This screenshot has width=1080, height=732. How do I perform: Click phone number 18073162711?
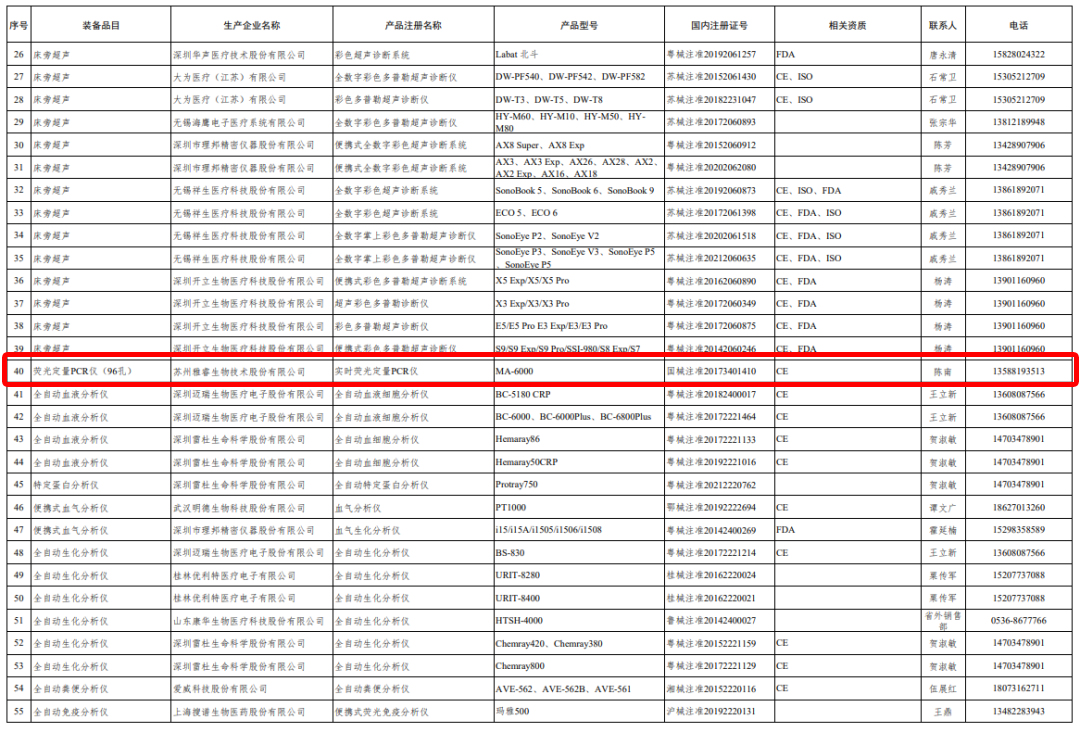pos(1018,688)
